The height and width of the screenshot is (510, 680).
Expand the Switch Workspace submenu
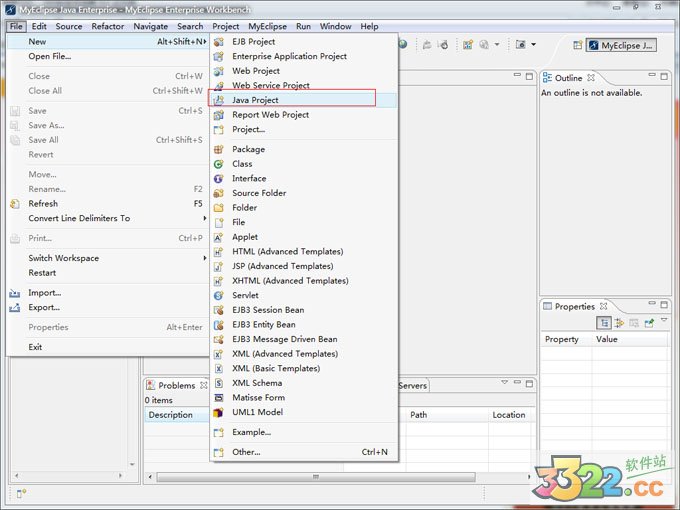pos(205,258)
